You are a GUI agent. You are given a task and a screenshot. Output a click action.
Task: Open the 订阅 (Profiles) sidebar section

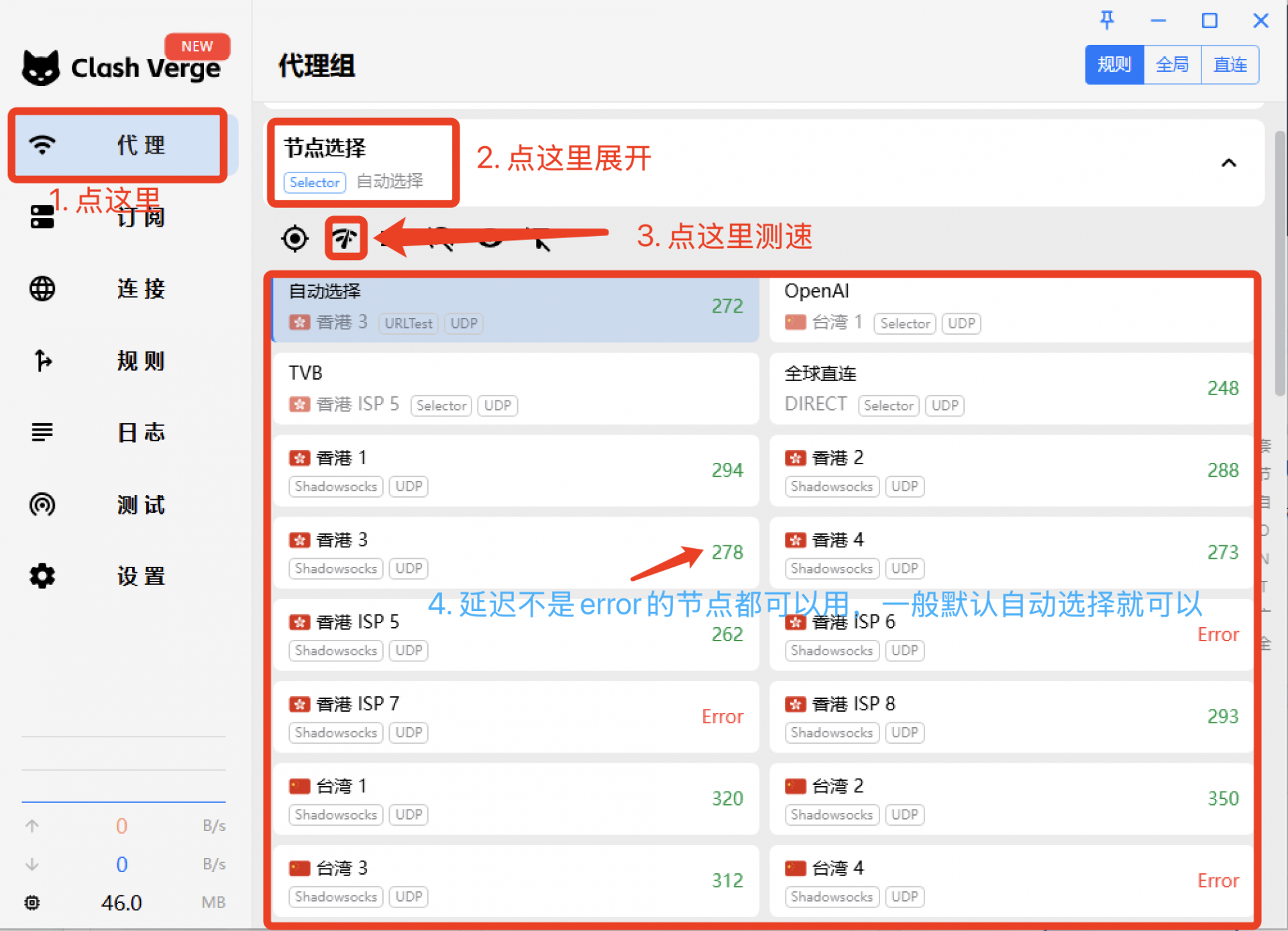[x=42, y=216]
